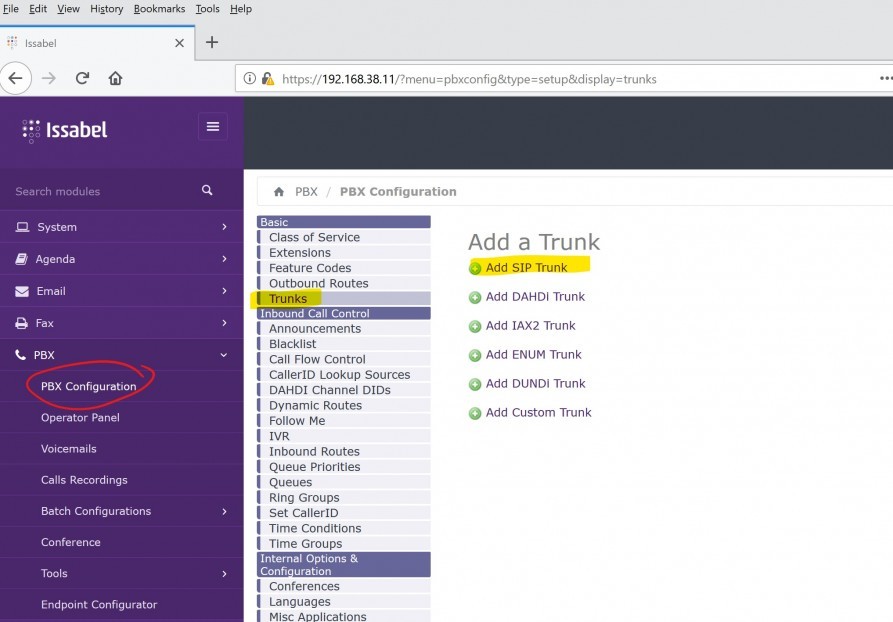The height and width of the screenshot is (622, 893).
Task: Open Voicemails in sidebar
Action: click(x=68, y=449)
